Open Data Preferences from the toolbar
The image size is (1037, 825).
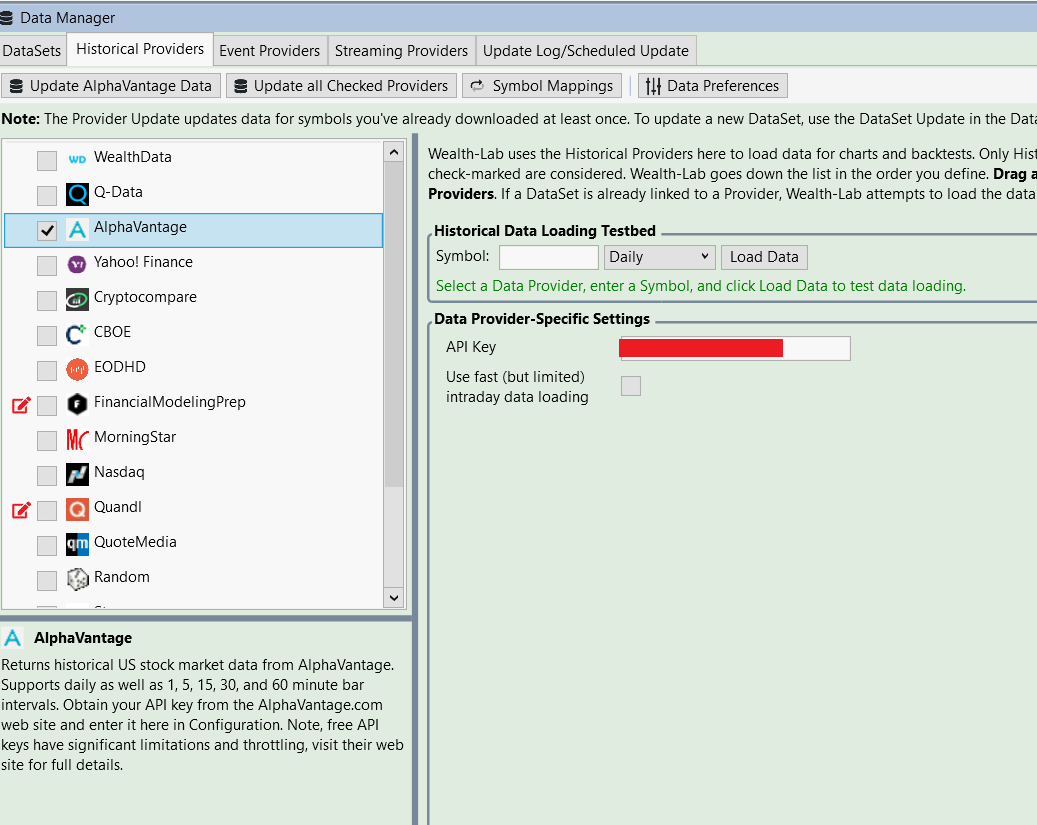(x=712, y=86)
